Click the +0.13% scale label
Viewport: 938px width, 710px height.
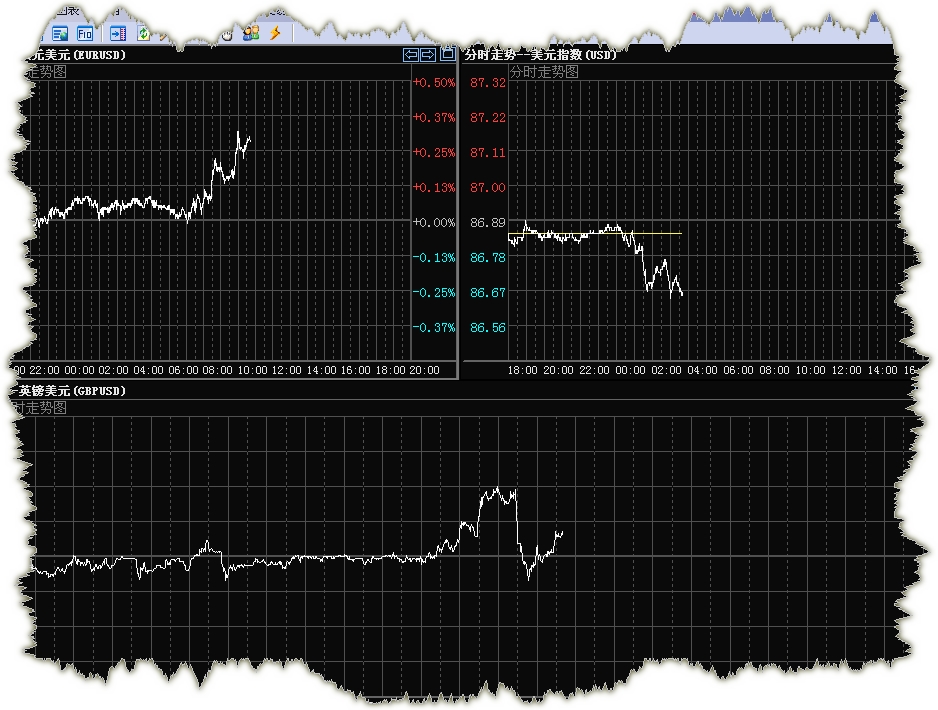pos(434,187)
